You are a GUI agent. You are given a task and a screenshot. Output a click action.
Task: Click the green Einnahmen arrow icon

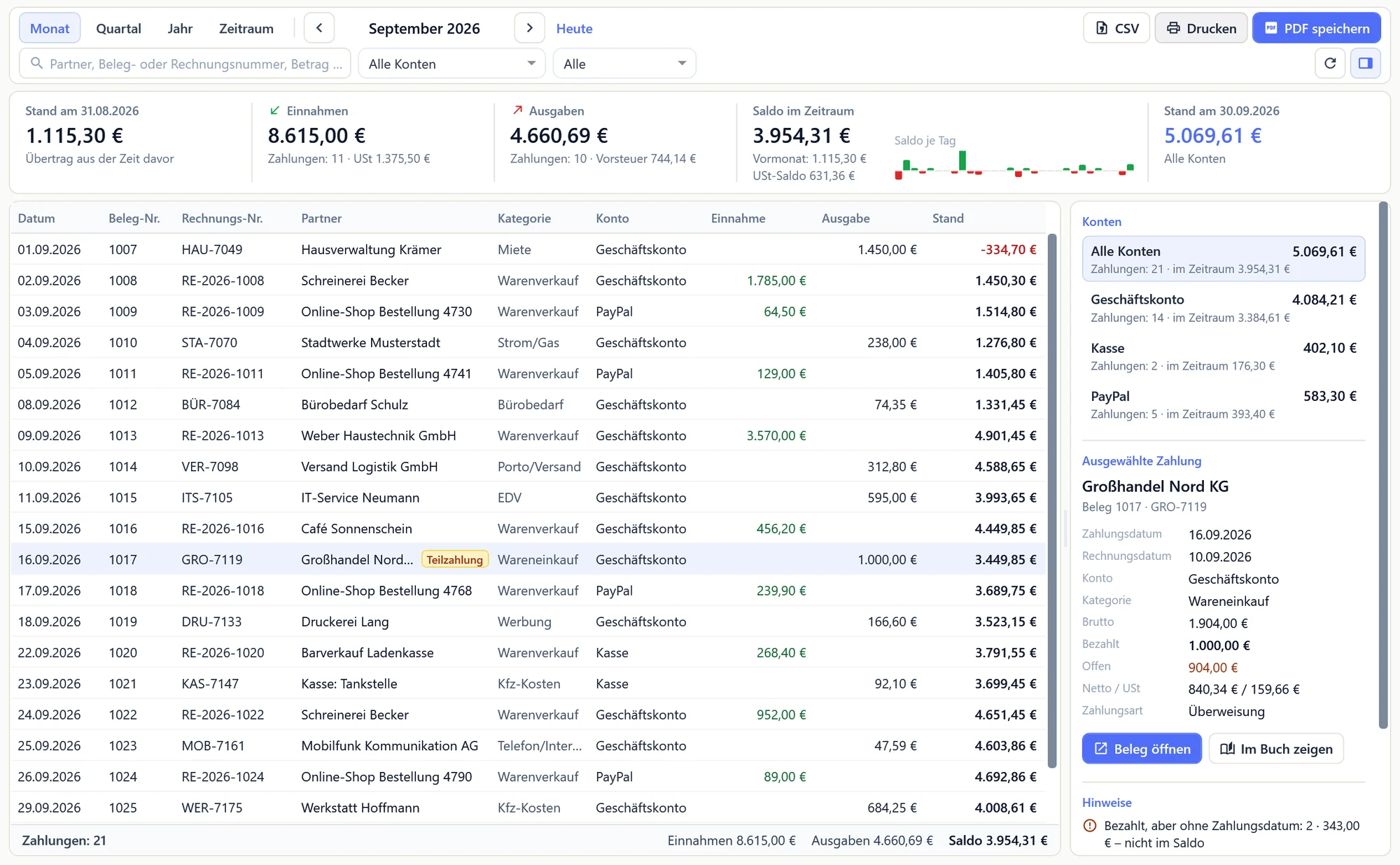click(x=275, y=111)
